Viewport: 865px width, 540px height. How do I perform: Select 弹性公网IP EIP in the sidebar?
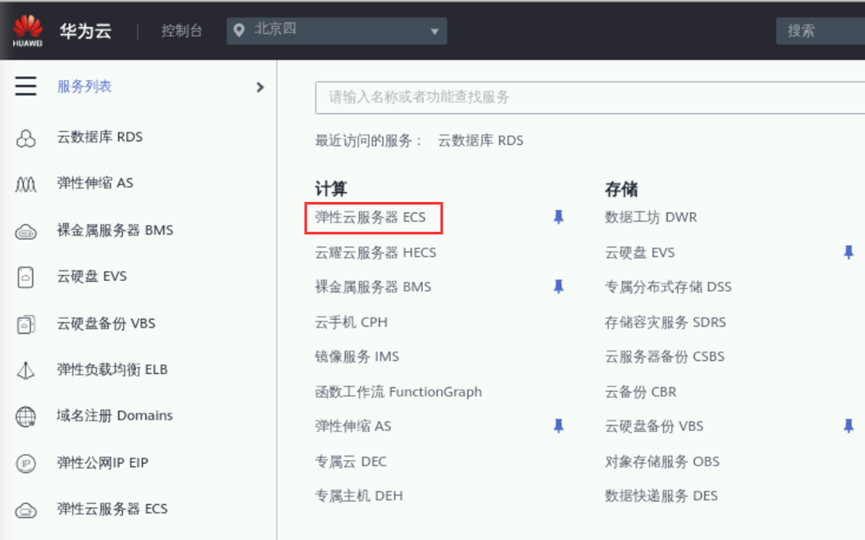(x=103, y=462)
